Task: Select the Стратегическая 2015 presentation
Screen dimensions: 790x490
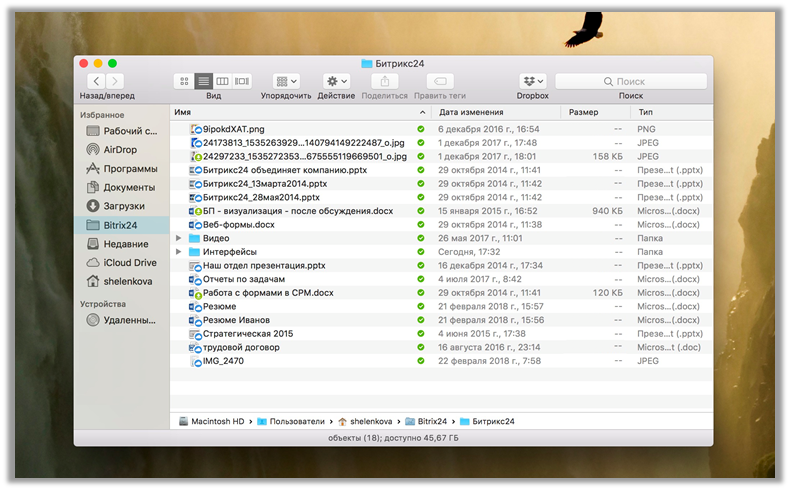Action: (248, 333)
